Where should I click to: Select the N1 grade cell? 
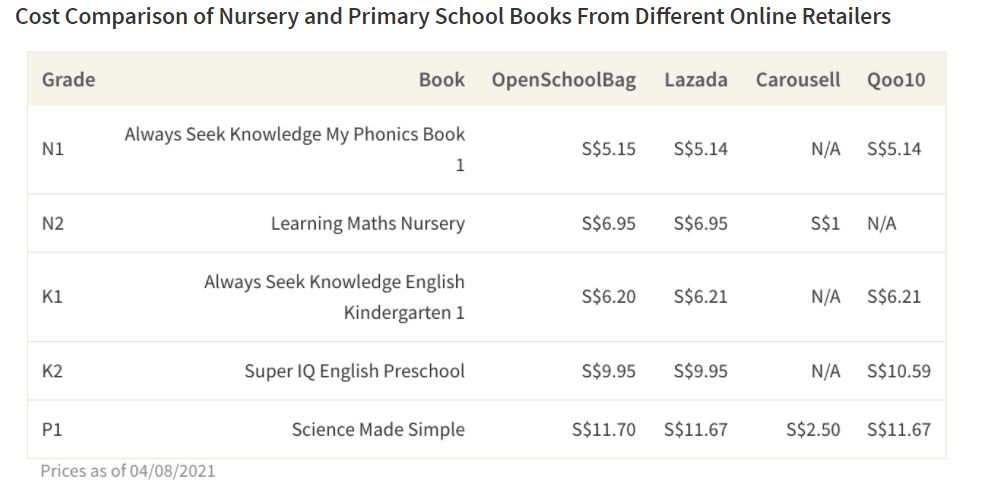[x=53, y=150]
